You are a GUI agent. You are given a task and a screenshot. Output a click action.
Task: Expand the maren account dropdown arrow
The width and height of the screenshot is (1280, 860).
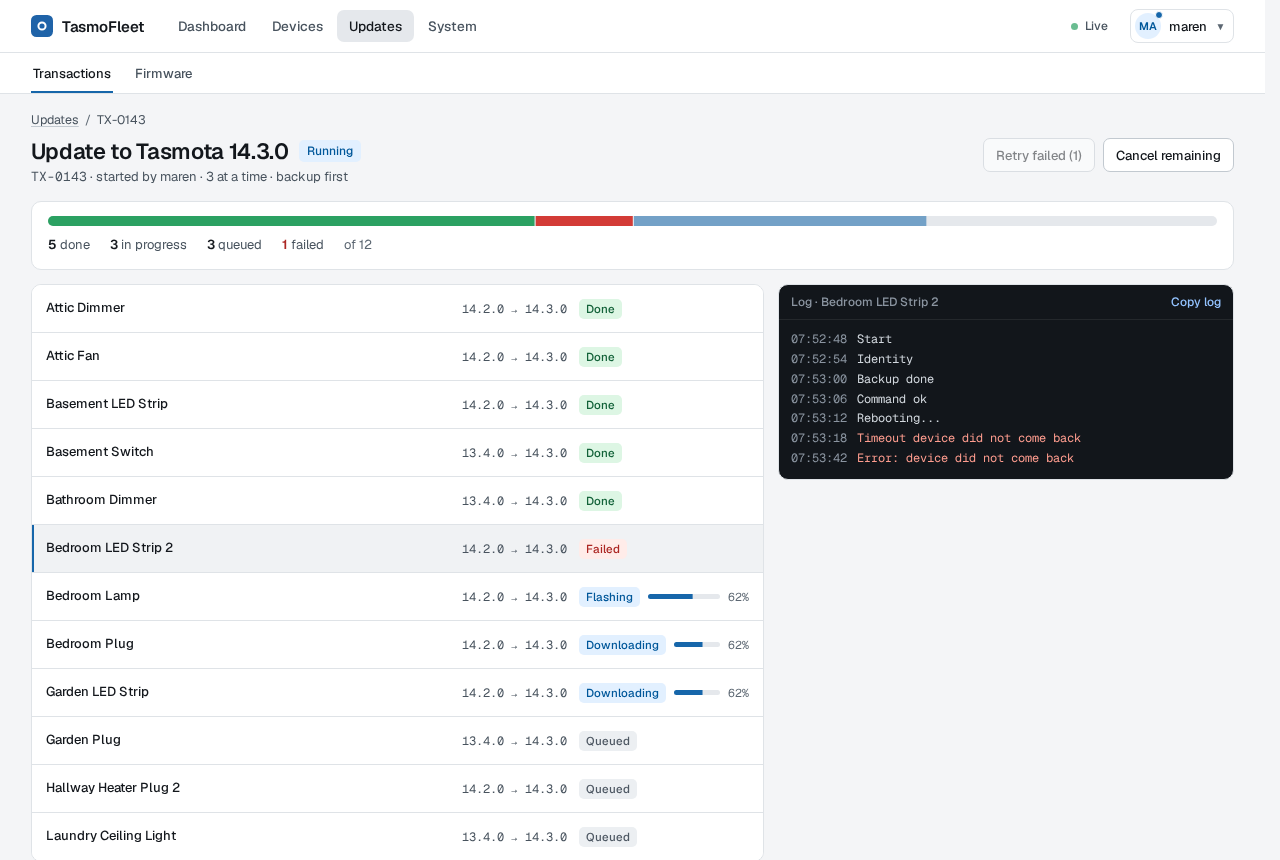point(1220,27)
